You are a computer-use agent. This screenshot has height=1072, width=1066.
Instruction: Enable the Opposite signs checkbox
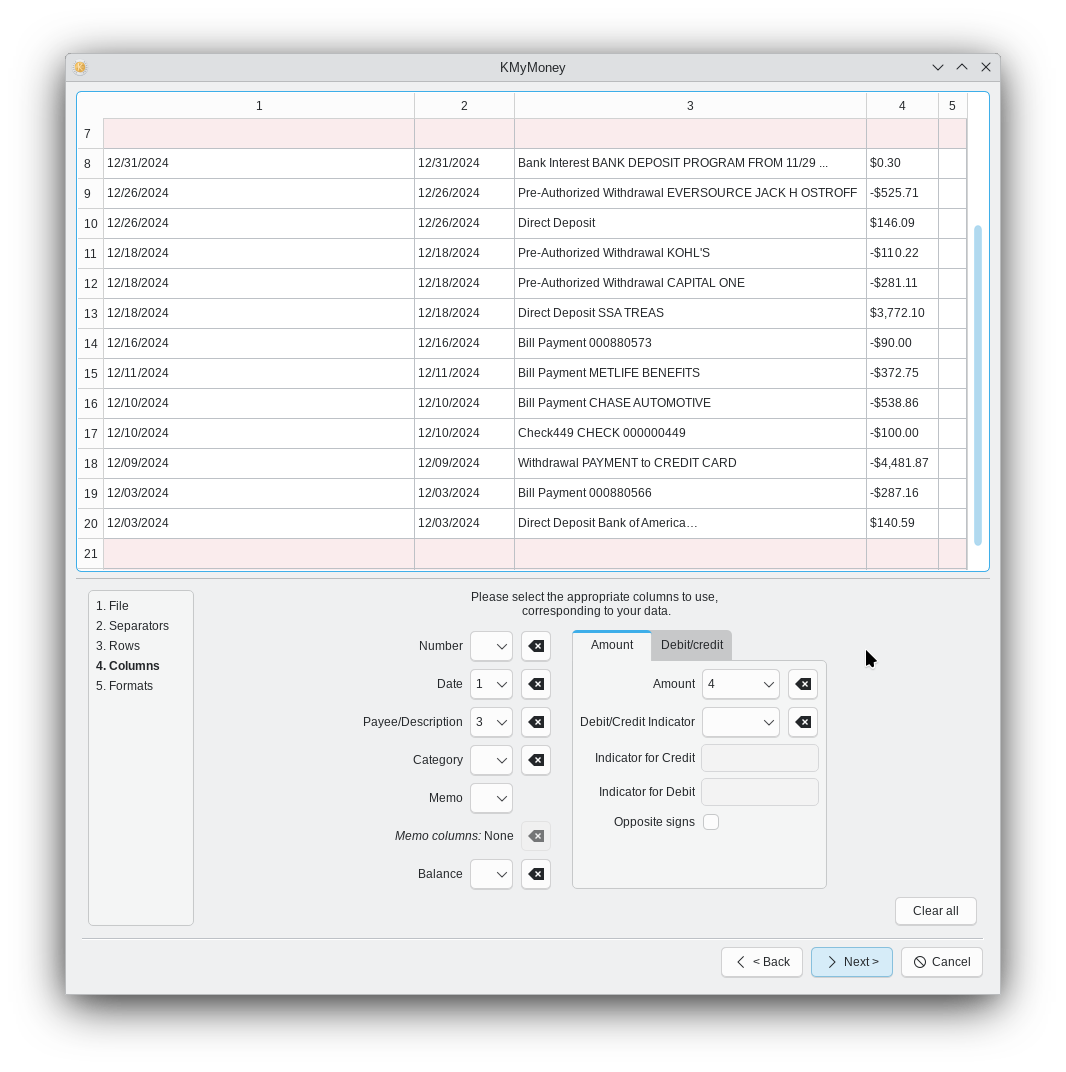point(711,821)
